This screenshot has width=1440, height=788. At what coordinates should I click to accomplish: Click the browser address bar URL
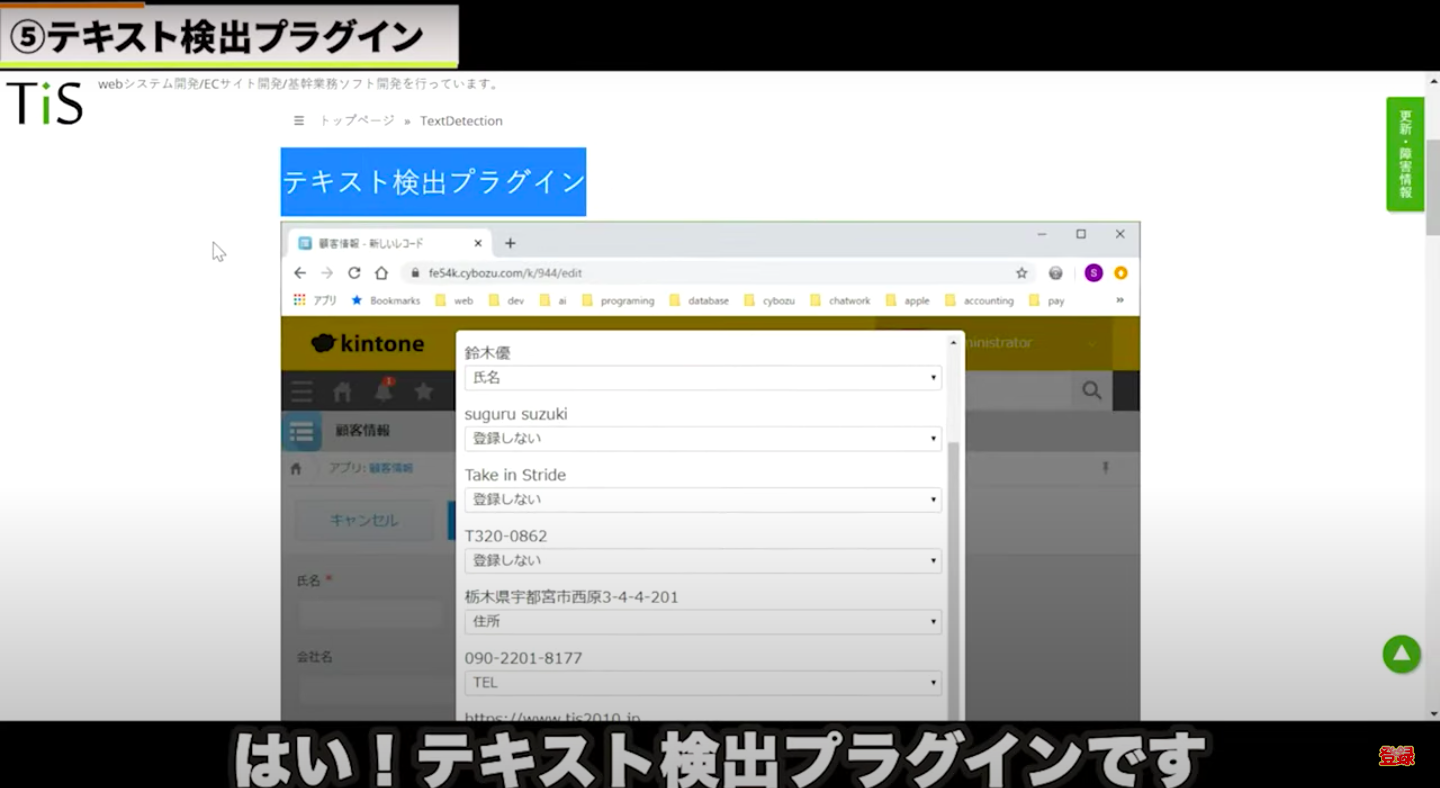click(x=505, y=273)
